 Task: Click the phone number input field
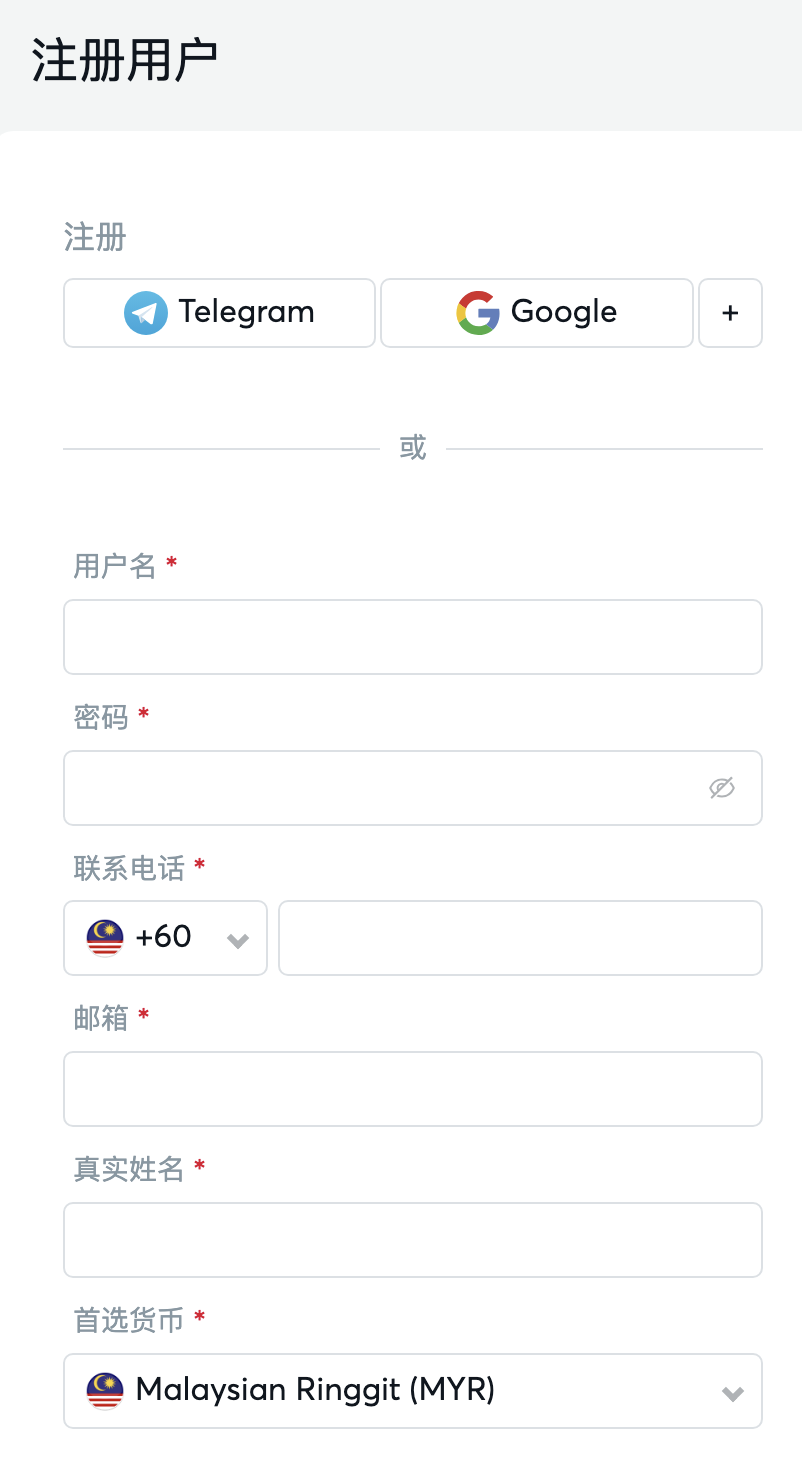[x=520, y=938]
